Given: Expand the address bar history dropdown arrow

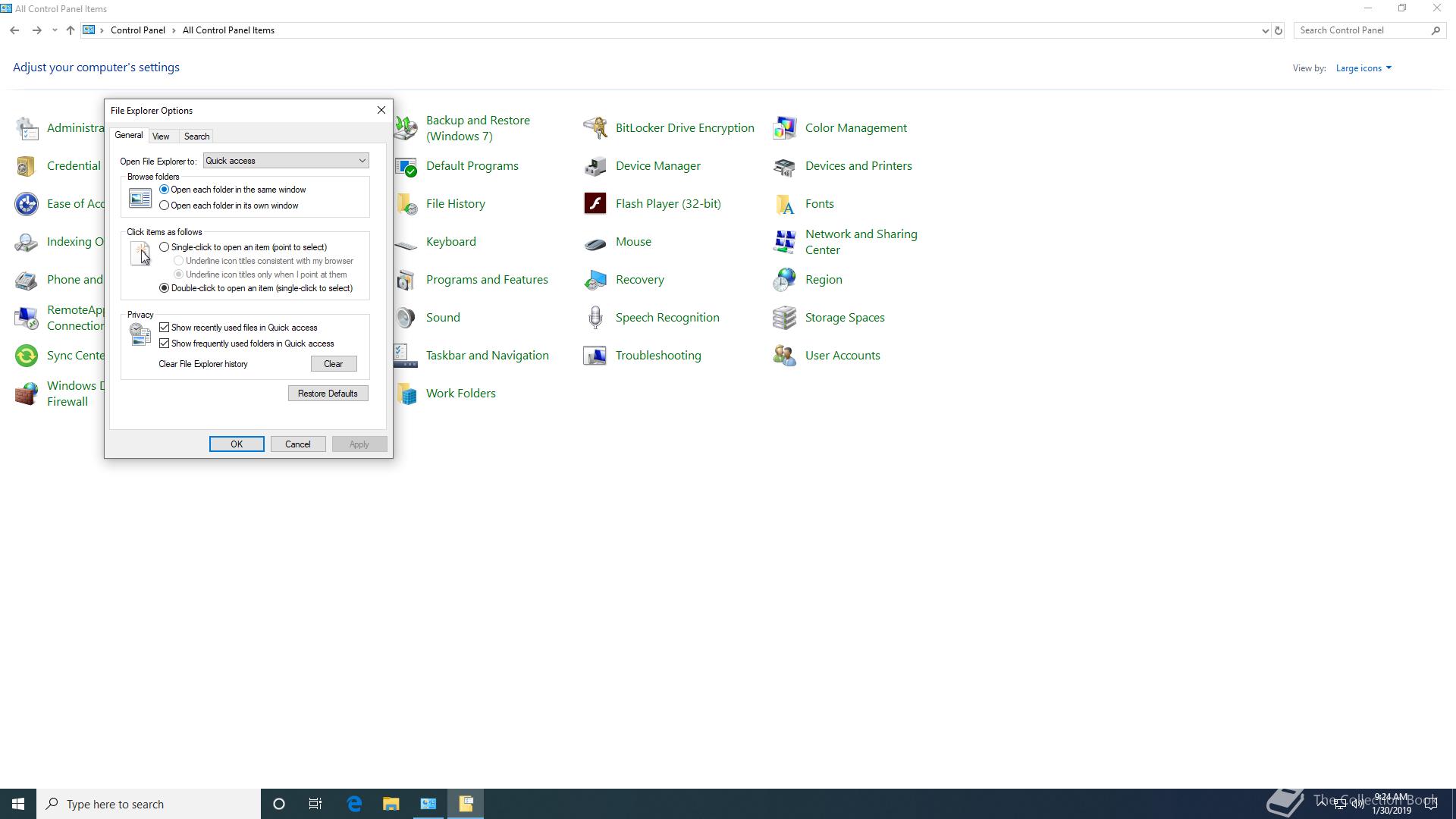Looking at the screenshot, I should [1265, 30].
